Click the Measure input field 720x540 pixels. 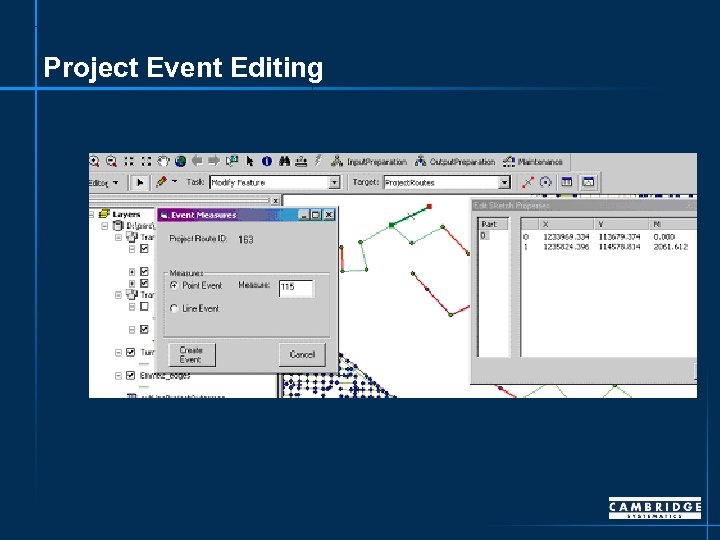tap(296, 288)
